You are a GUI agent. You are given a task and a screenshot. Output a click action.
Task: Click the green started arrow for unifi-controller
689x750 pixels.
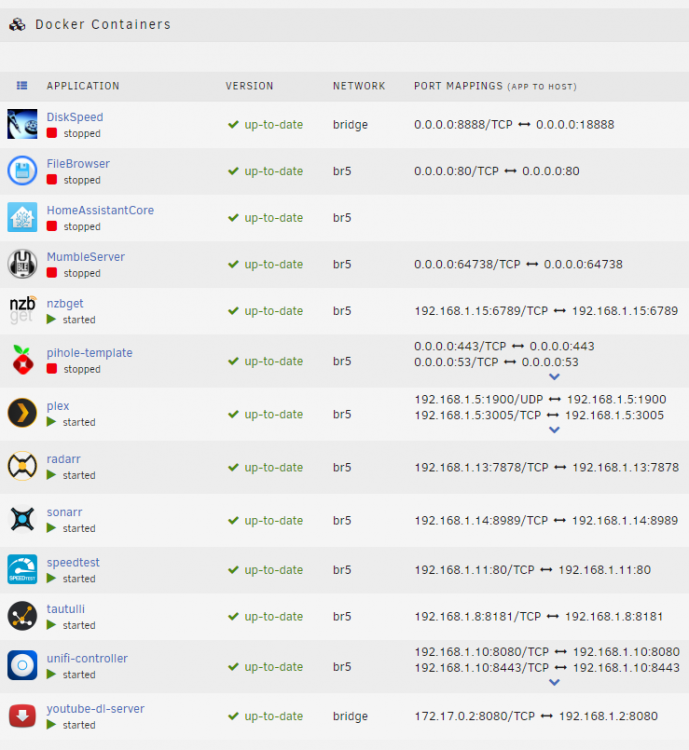(x=51, y=674)
